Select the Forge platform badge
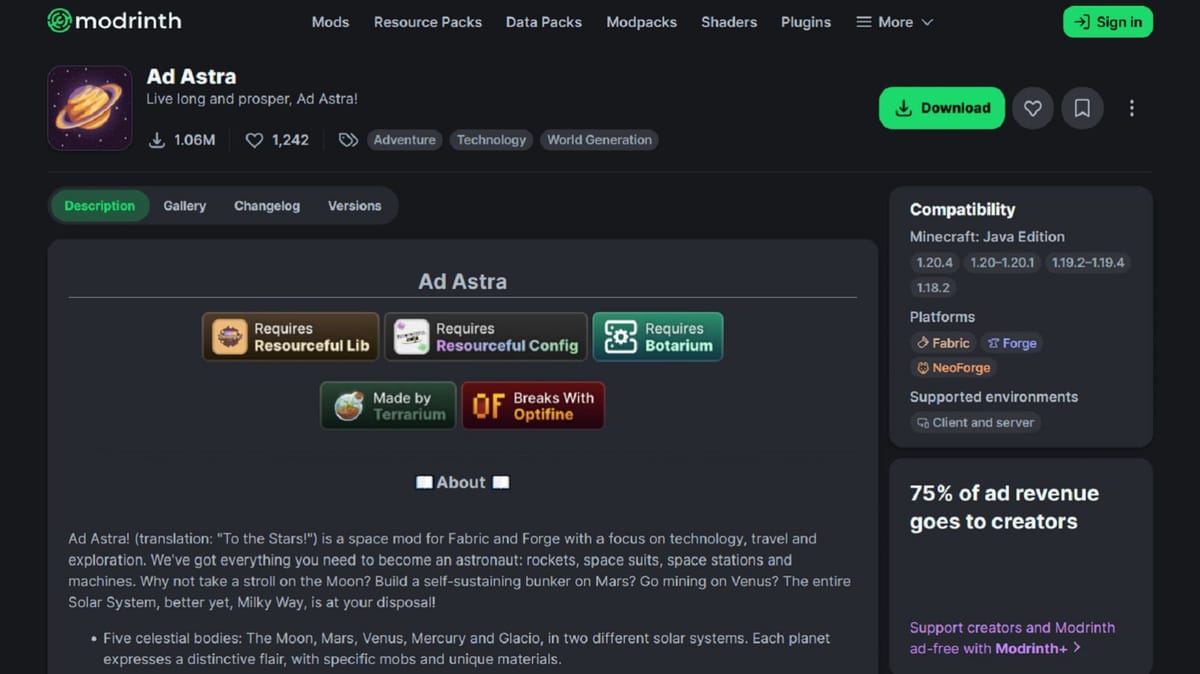Image resolution: width=1200 pixels, height=674 pixels. pyautogui.click(x=1011, y=343)
